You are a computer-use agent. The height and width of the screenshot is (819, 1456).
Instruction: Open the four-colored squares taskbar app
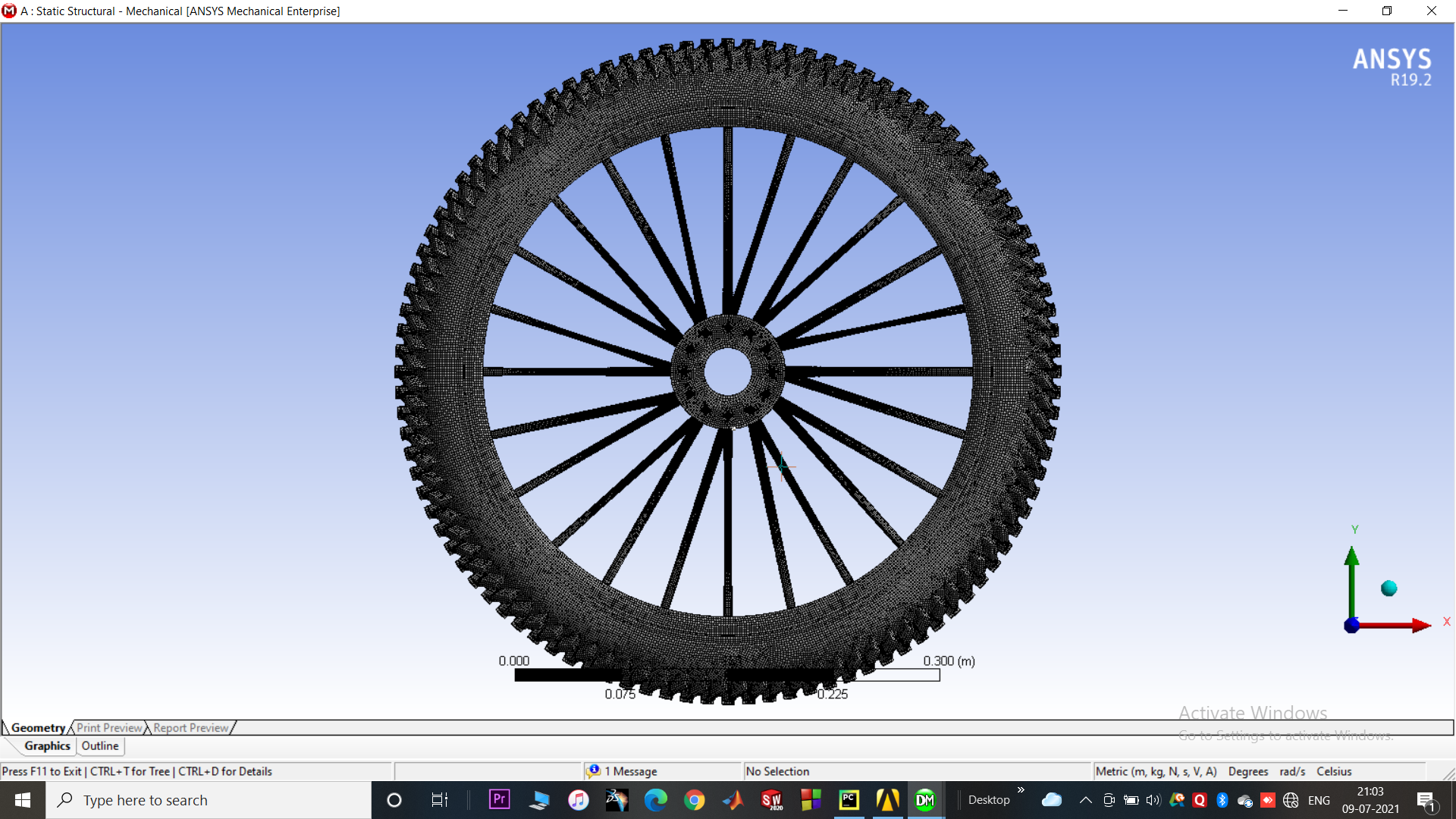click(811, 800)
